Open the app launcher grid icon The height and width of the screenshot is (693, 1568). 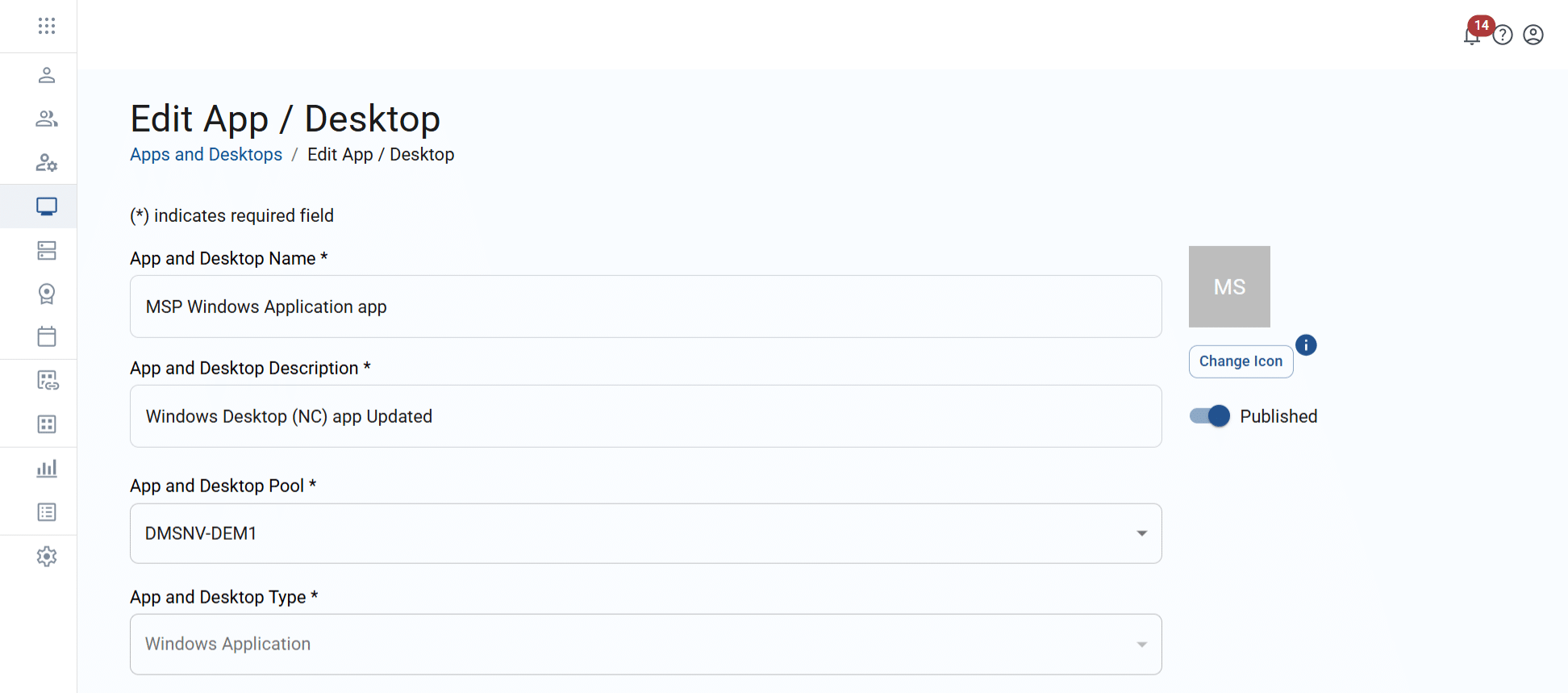tap(47, 26)
